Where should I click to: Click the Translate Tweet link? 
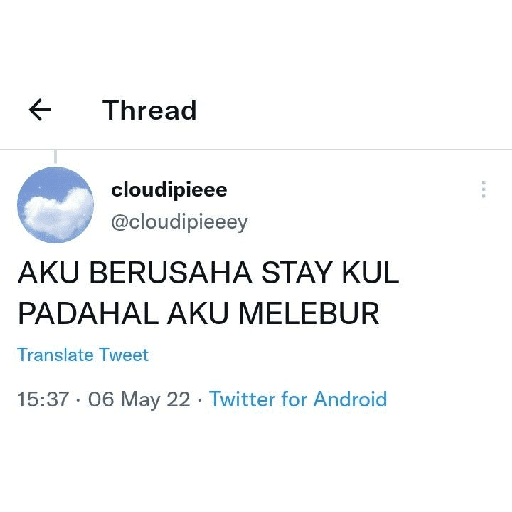tap(83, 355)
